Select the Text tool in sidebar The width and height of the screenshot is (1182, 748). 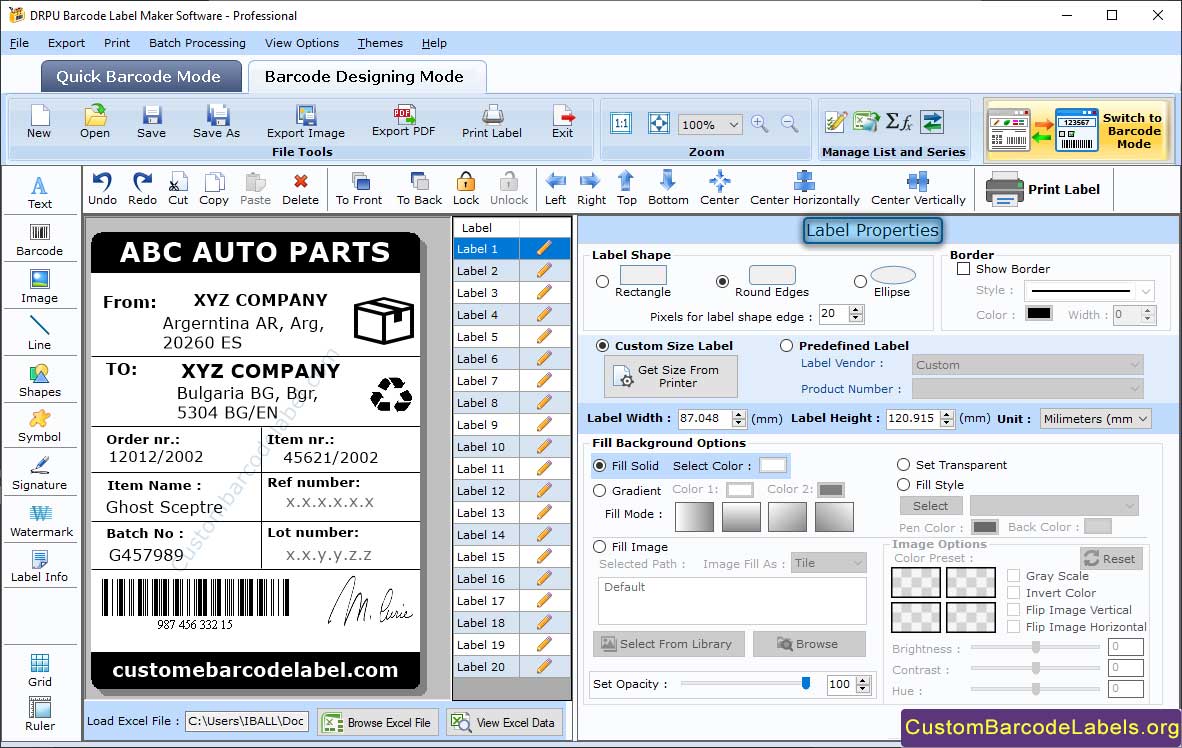39,192
